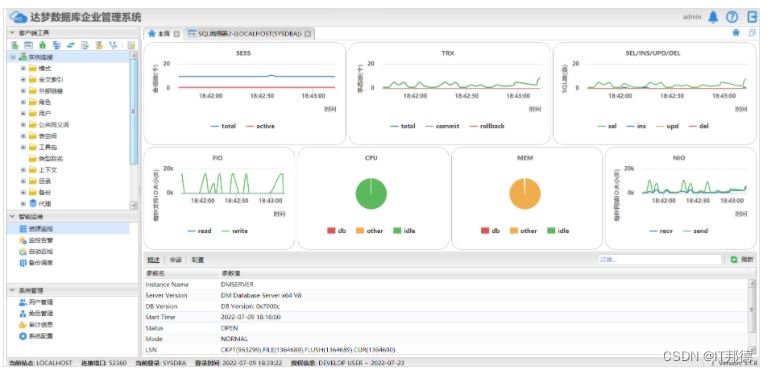768x372 pixels.
Task: Select the 概述 overview sub-tab
Action: click(153, 260)
